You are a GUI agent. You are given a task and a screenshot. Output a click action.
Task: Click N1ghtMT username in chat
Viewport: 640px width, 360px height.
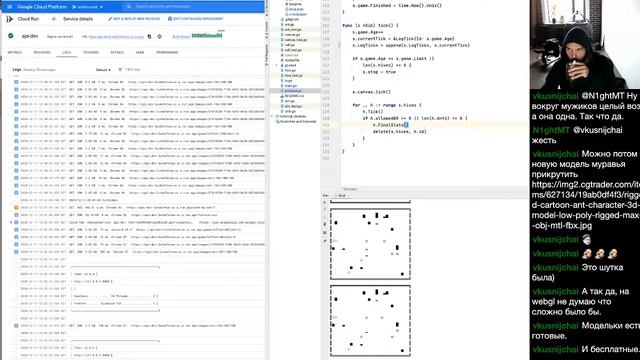click(551, 130)
